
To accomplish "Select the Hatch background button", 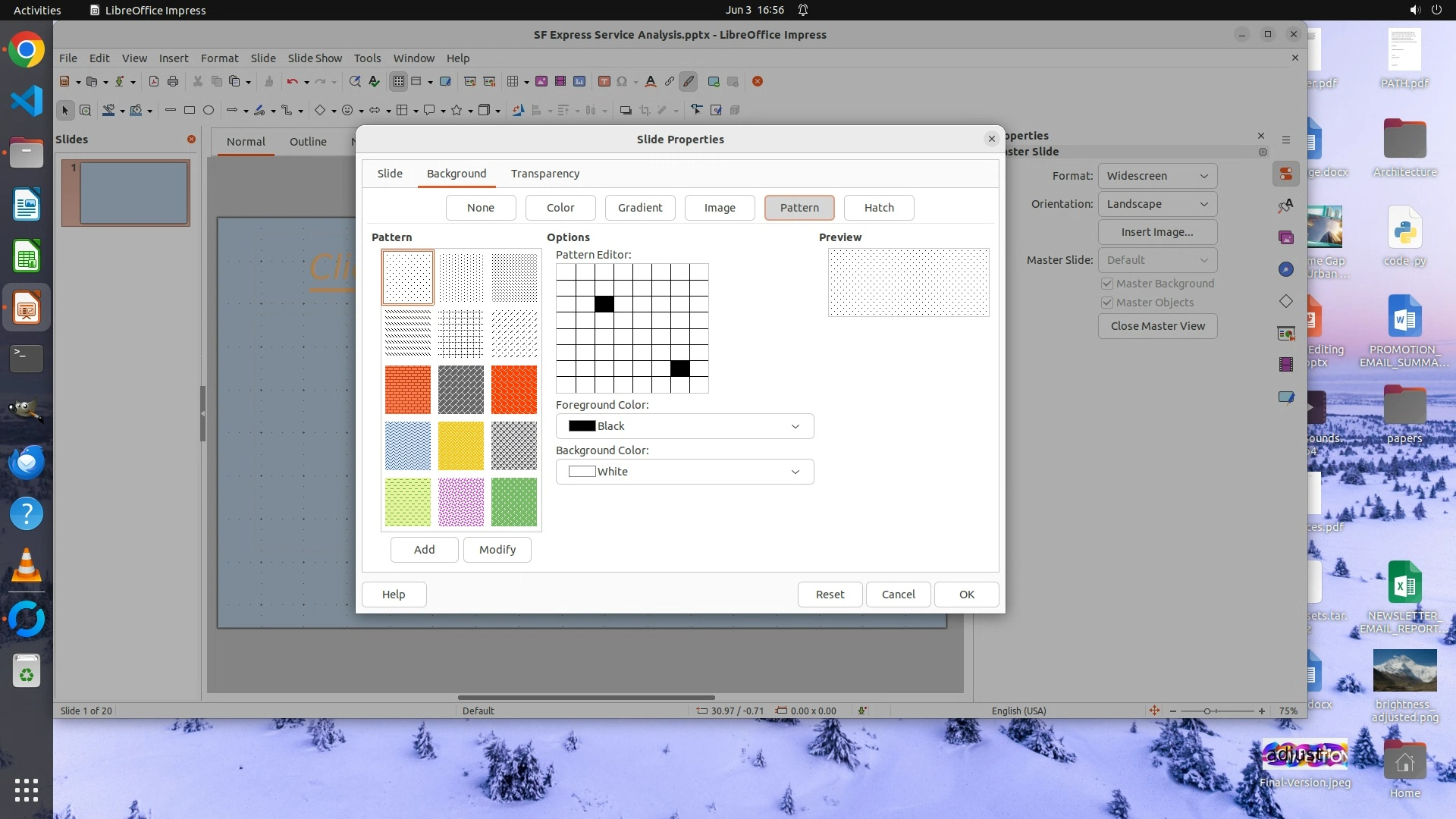I will (x=878, y=208).
